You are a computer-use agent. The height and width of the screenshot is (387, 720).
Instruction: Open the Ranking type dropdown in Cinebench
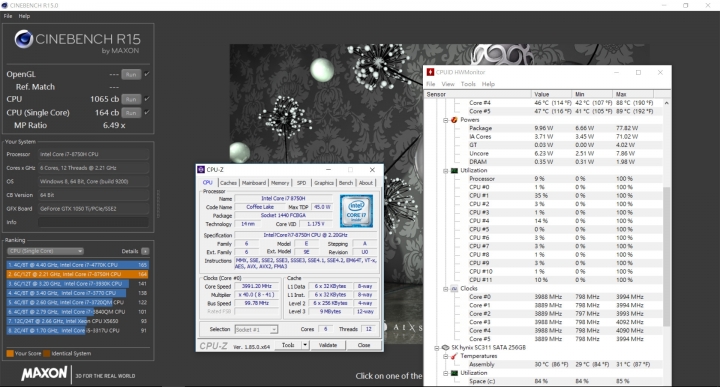click(x=45, y=251)
